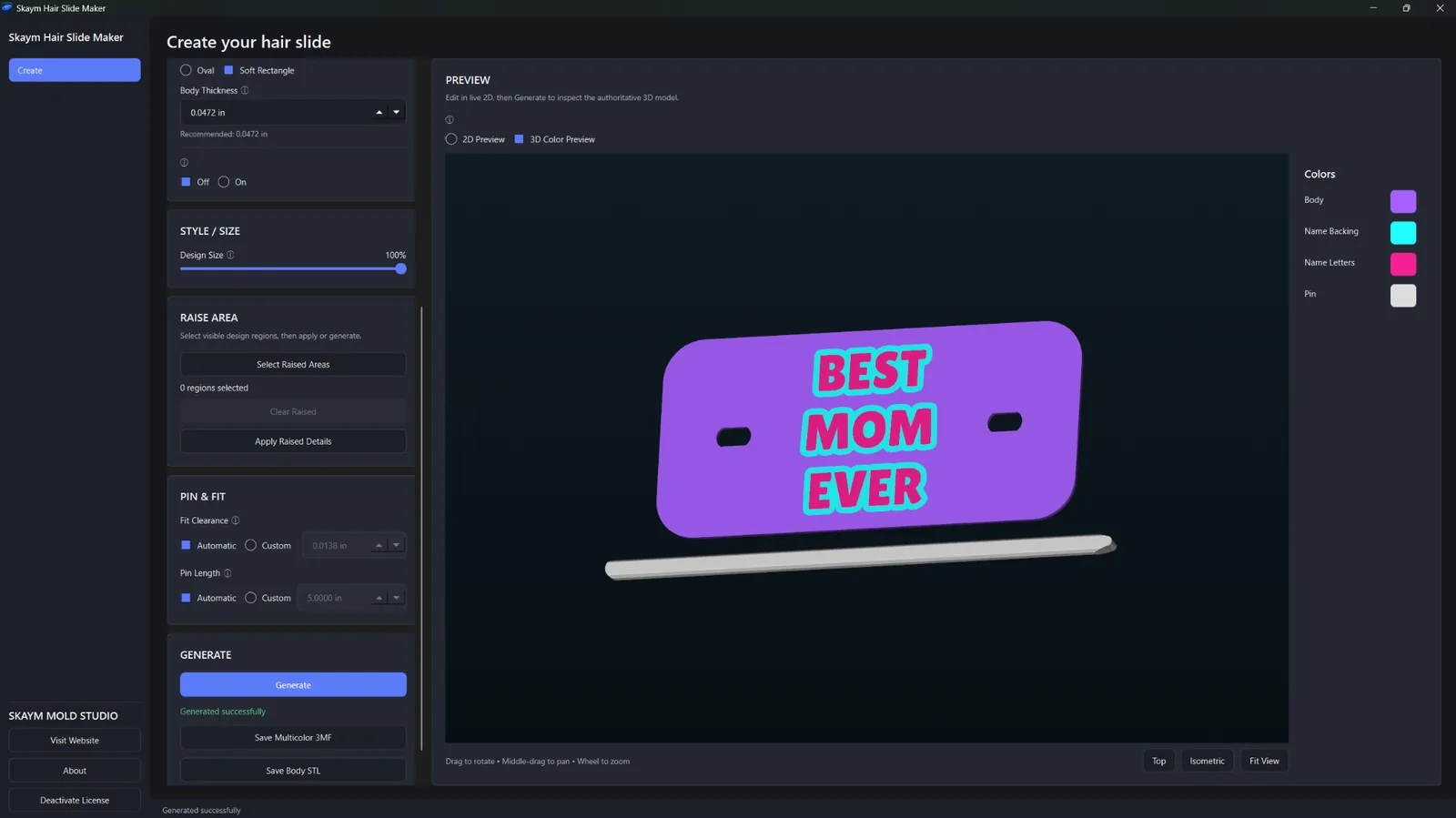This screenshot has width=1456, height=818.
Task: Increase Fit Clearance custom value
Action: (x=379, y=546)
